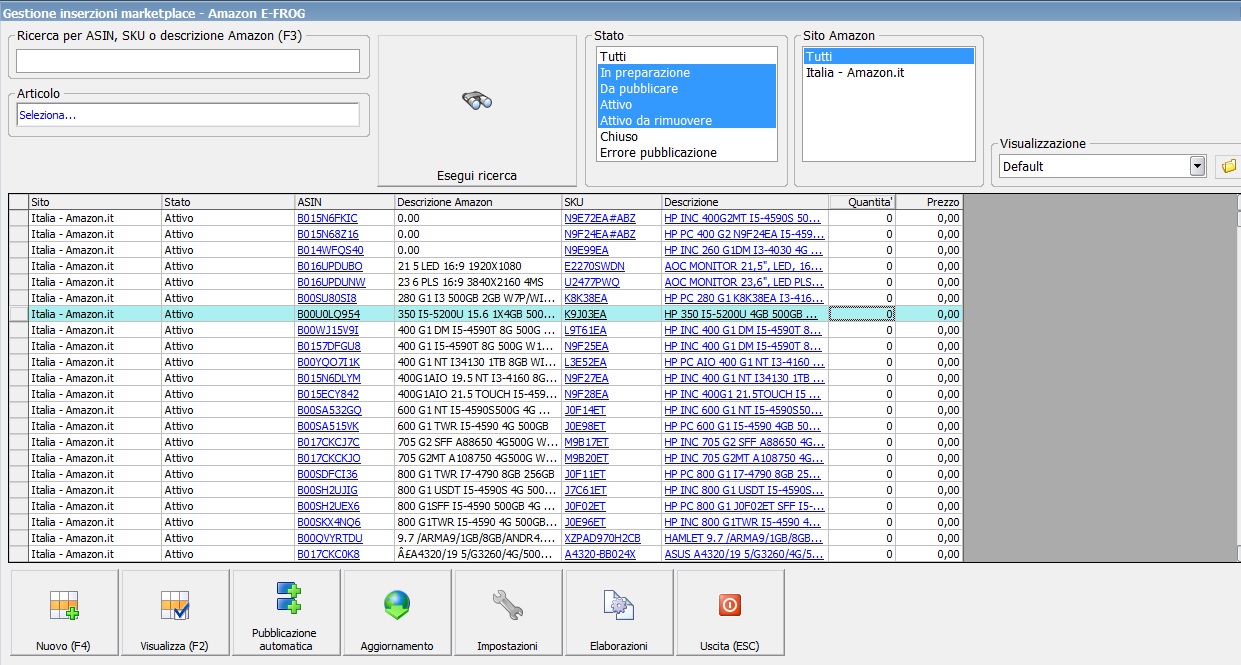This screenshot has width=1241, height=665.
Task: Start Pubblicazione automatica
Action: coord(286,612)
